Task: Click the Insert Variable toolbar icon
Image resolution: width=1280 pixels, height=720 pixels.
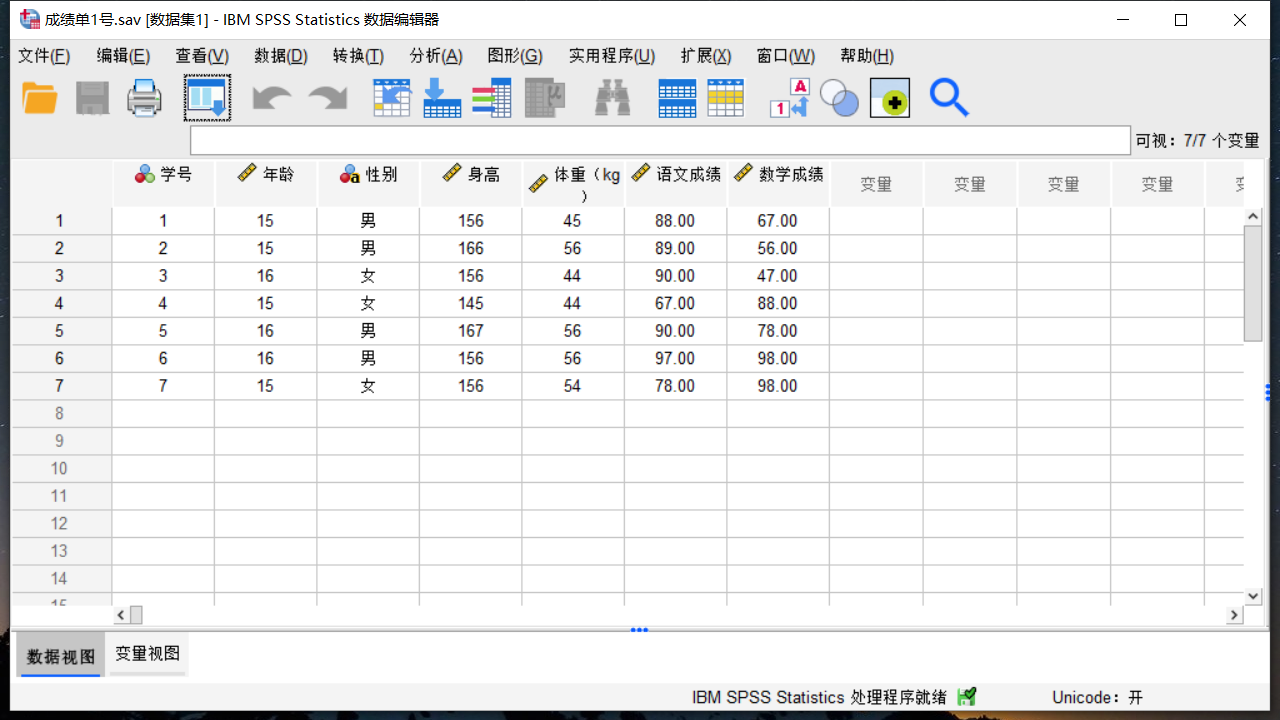Action: 725,97
